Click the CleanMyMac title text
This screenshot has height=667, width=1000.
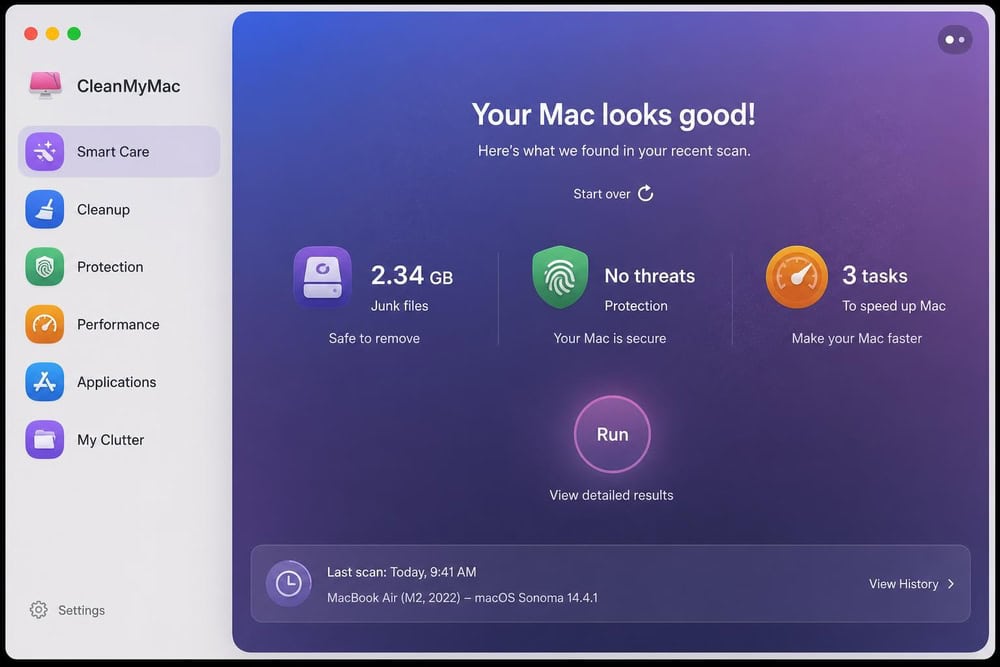(x=128, y=86)
